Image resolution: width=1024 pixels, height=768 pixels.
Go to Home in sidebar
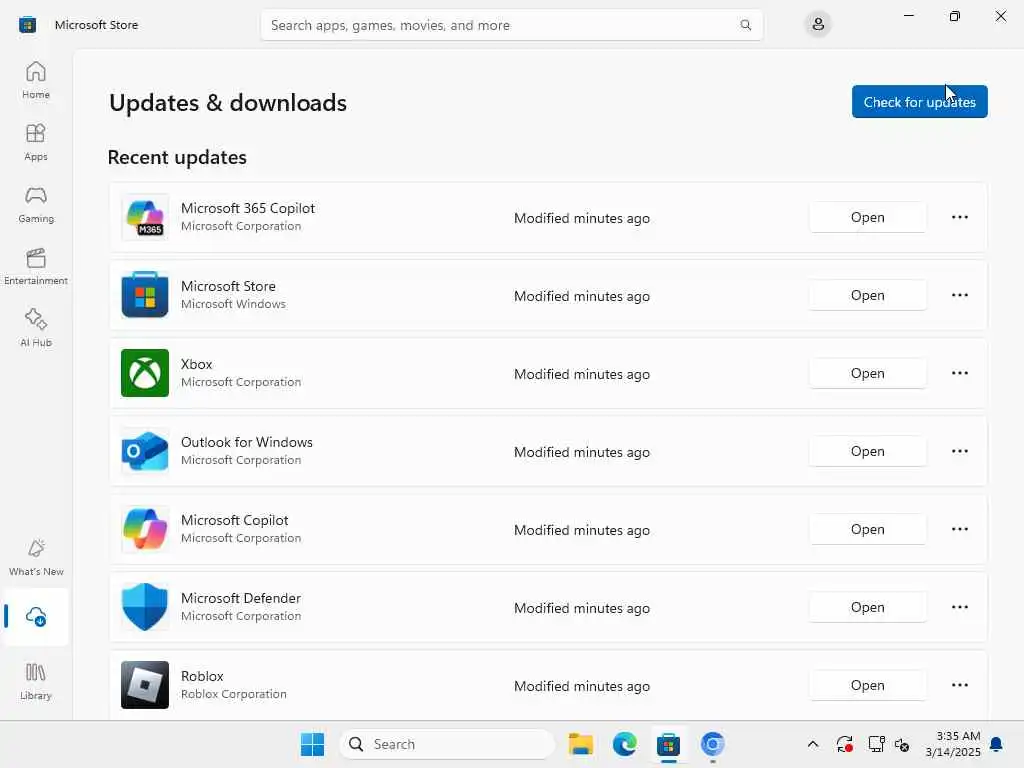[x=36, y=80]
